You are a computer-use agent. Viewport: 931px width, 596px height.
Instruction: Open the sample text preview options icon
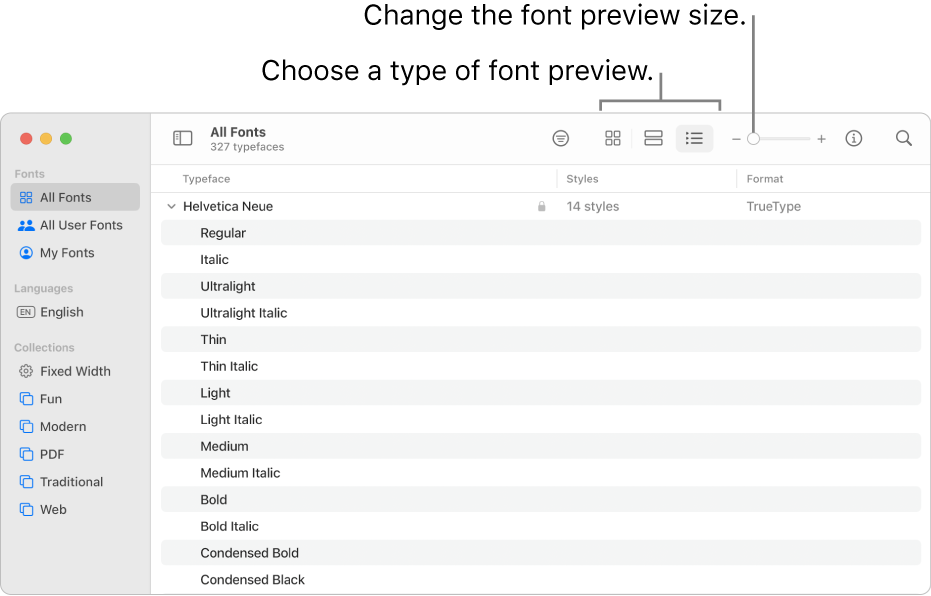tap(560, 138)
